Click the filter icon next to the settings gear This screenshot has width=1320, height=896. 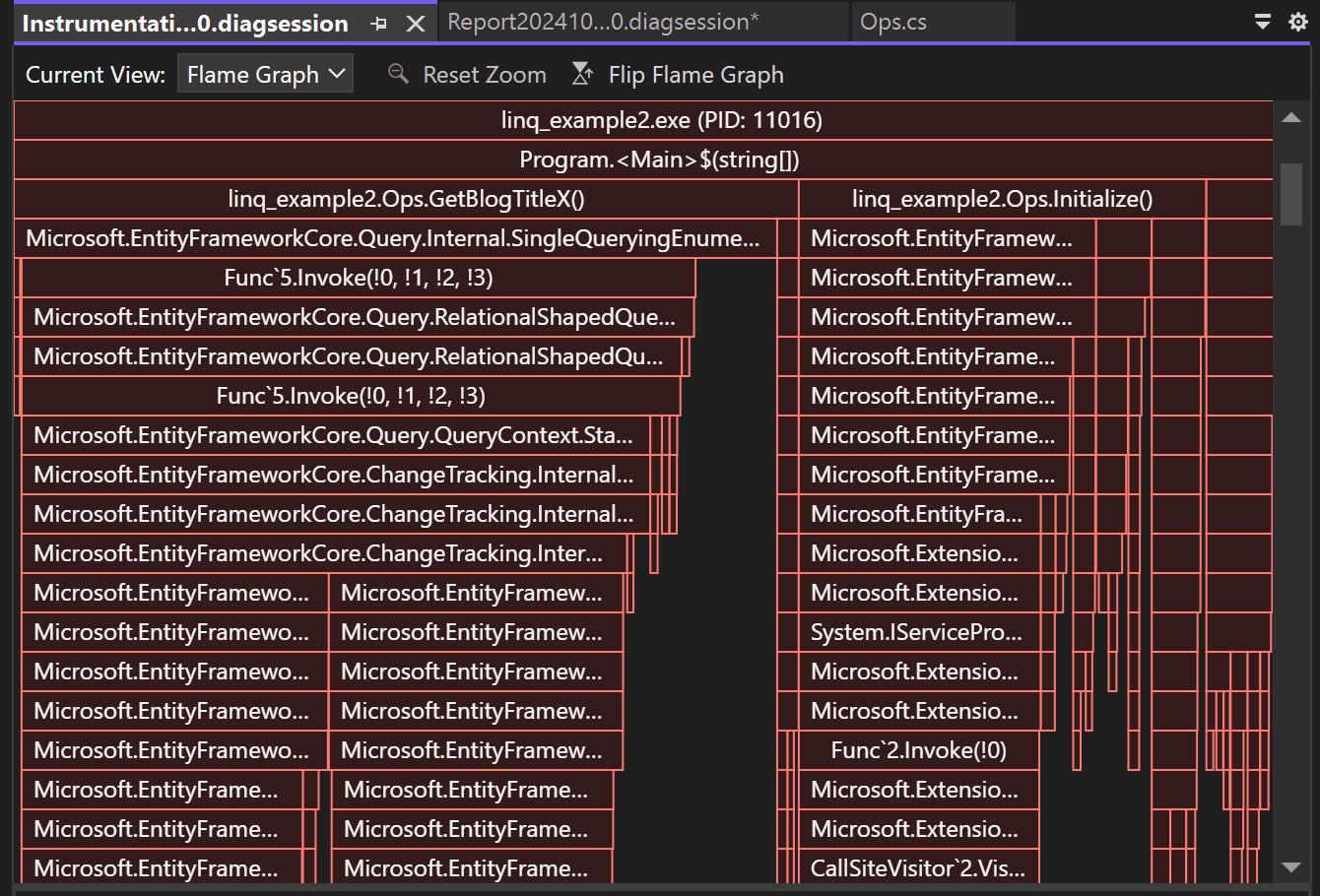coord(1262,18)
